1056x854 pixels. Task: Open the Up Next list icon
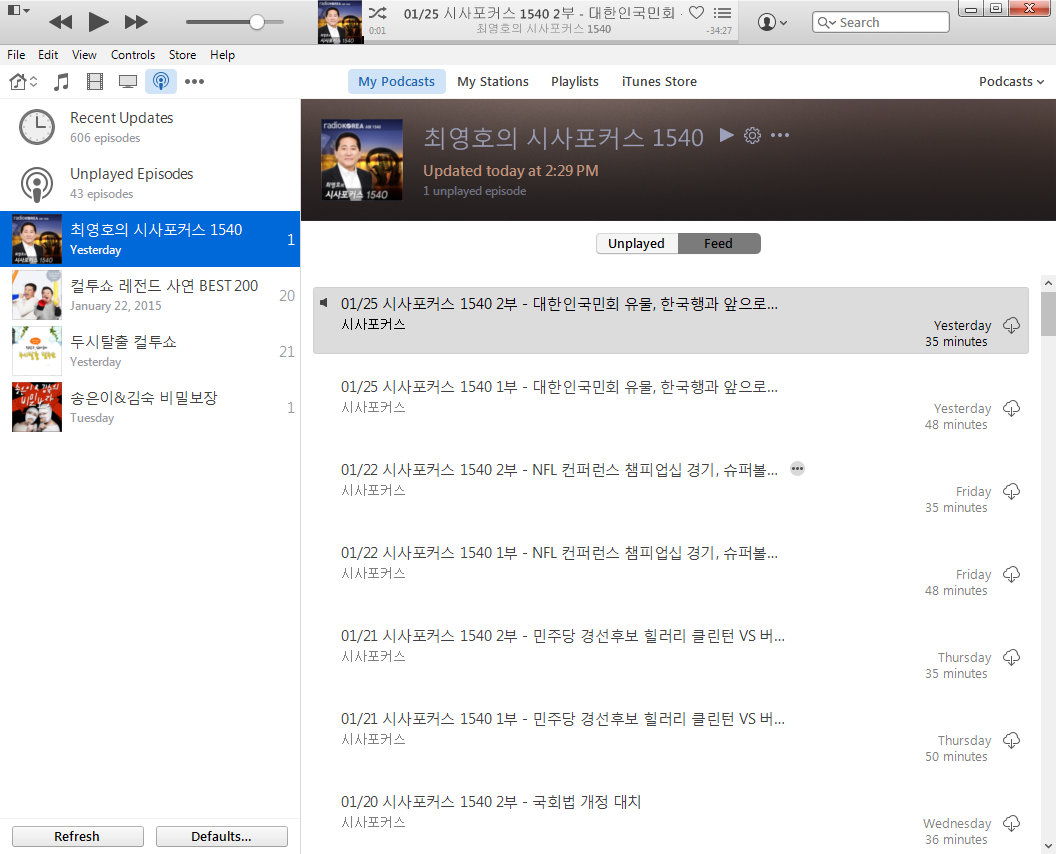(x=723, y=13)
